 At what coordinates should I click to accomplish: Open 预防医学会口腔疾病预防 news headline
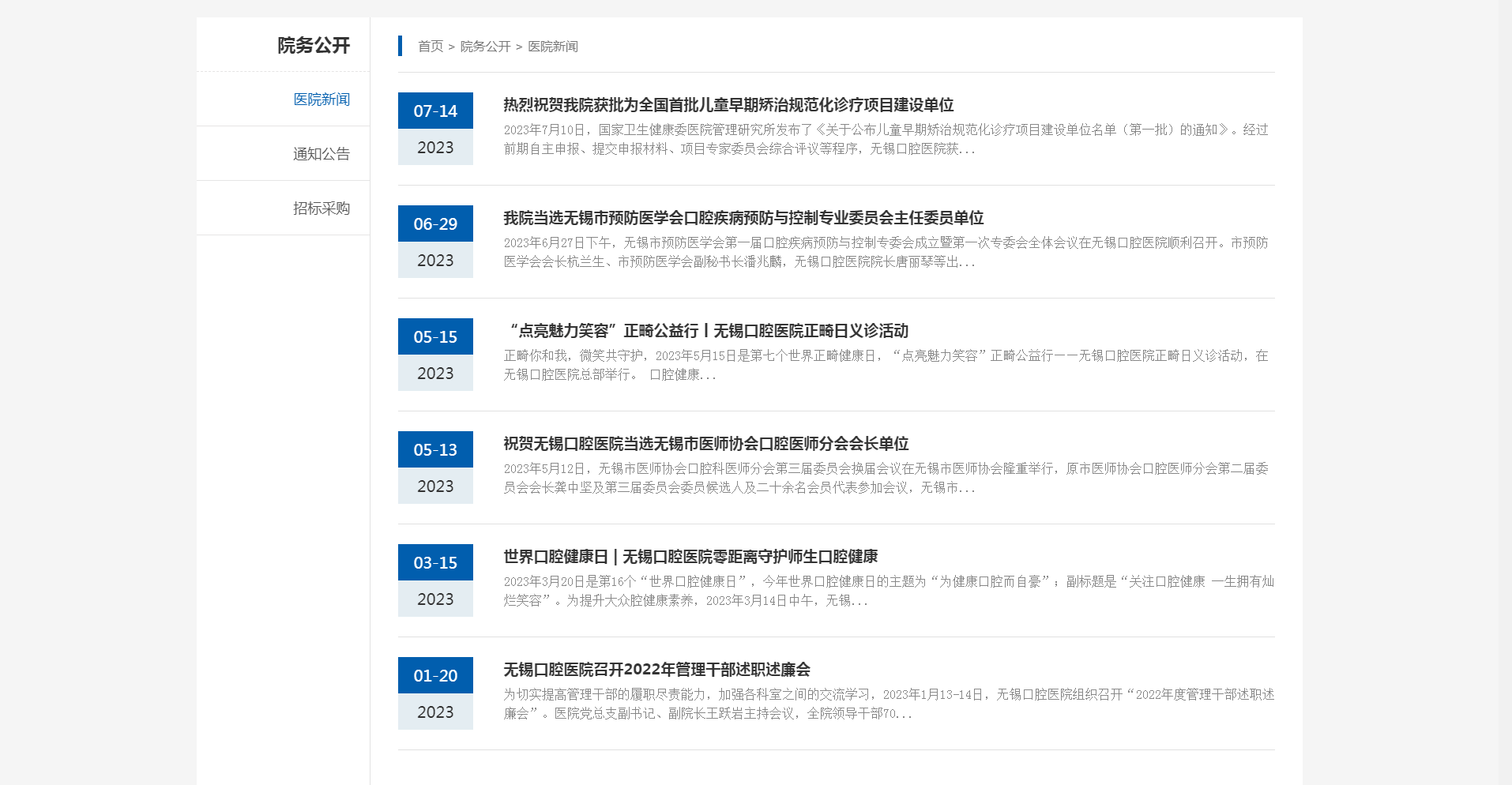pyautogui.click(x=743, y=218)
